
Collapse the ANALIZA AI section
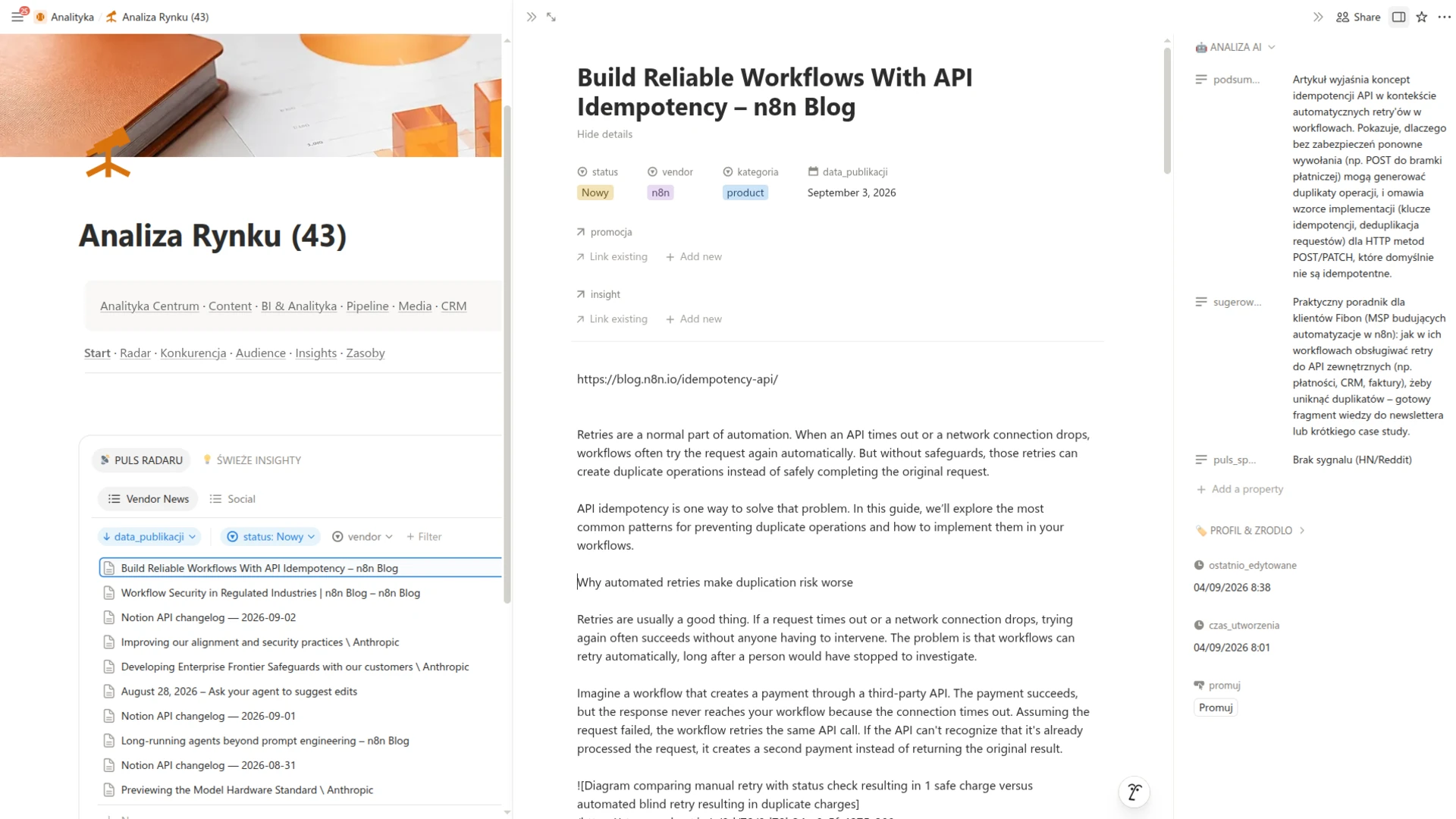[x=1235, y=47]
